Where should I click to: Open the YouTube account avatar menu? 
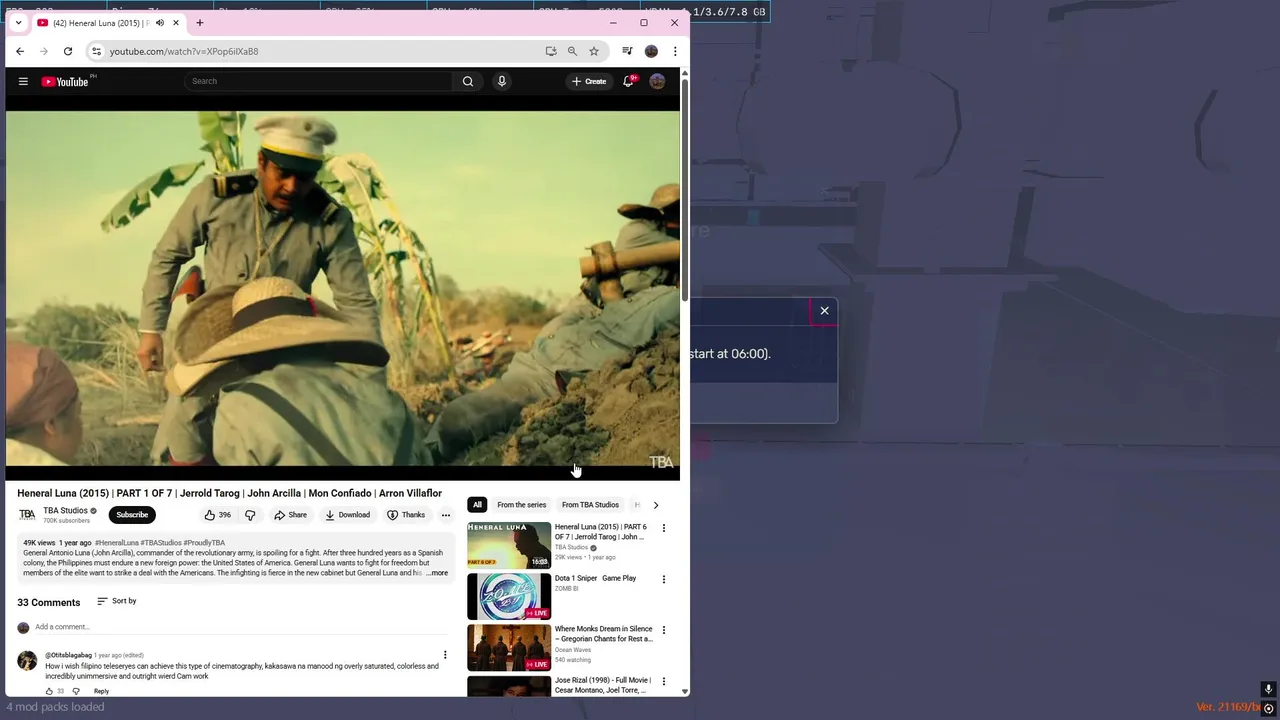[657, 81]
